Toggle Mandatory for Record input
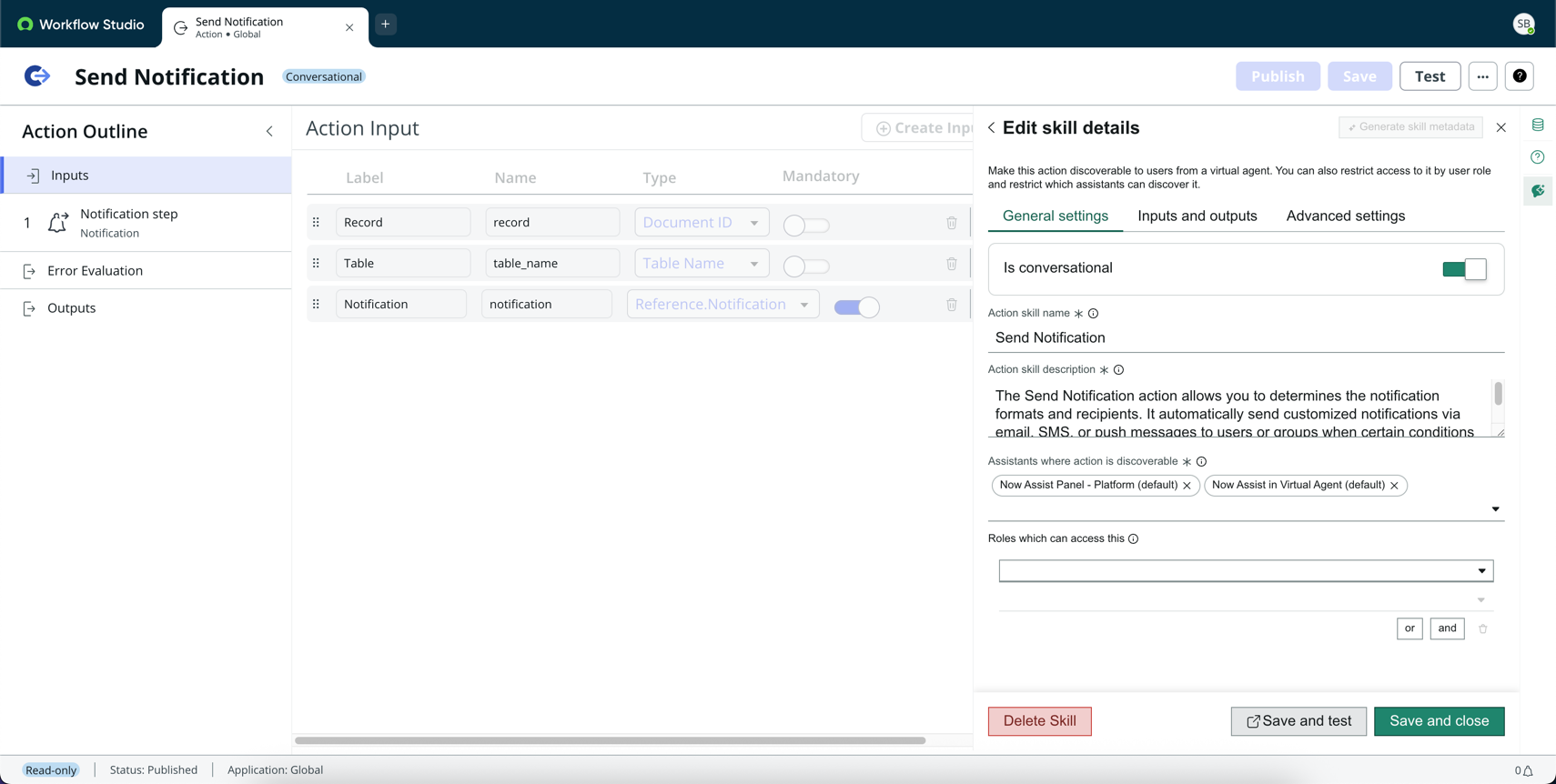This screenshot has height=784, width=1556. pyautogui.click(x=806, y=225)
